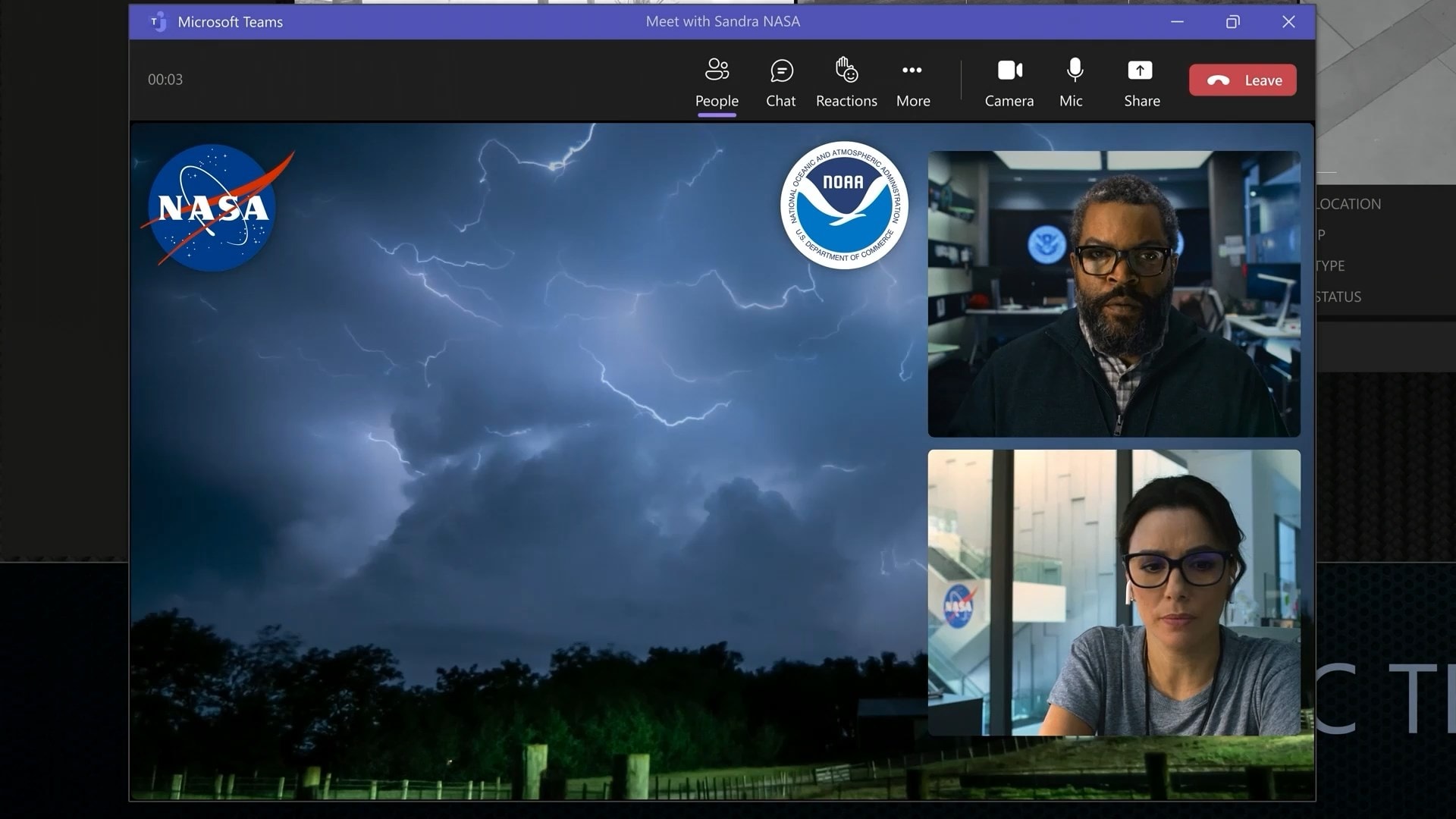
Task: Toggle the Camera on or off
Action: (x=1009, y=83)
